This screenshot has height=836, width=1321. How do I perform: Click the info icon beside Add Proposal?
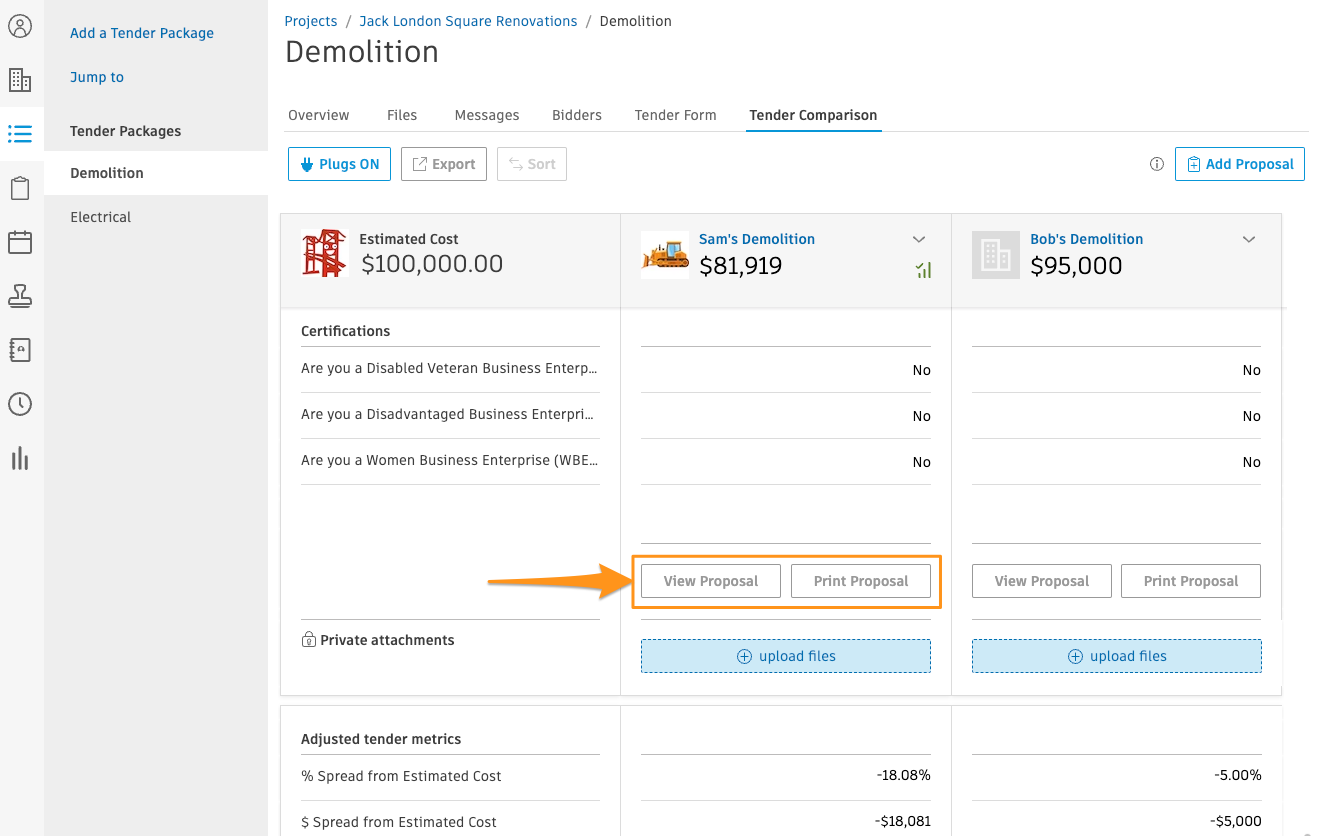(1157, 164)
